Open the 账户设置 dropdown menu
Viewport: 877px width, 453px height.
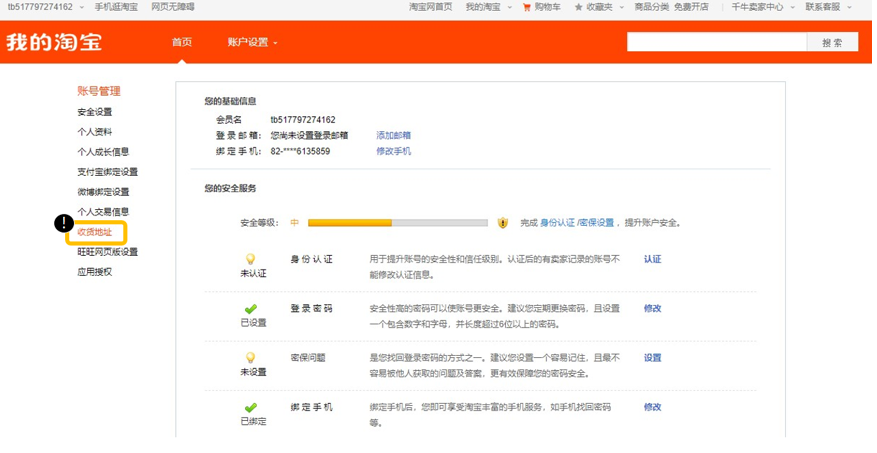click(x=252, y=42)
